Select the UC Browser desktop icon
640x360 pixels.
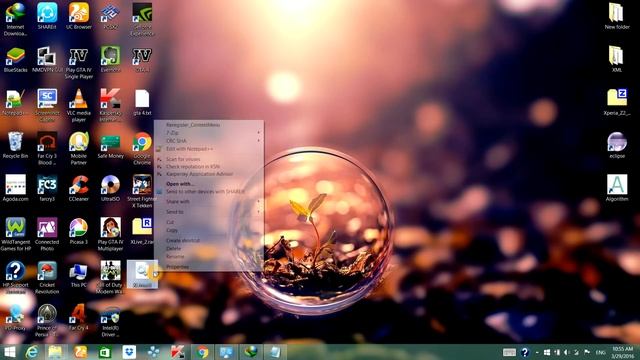(79, 16)
